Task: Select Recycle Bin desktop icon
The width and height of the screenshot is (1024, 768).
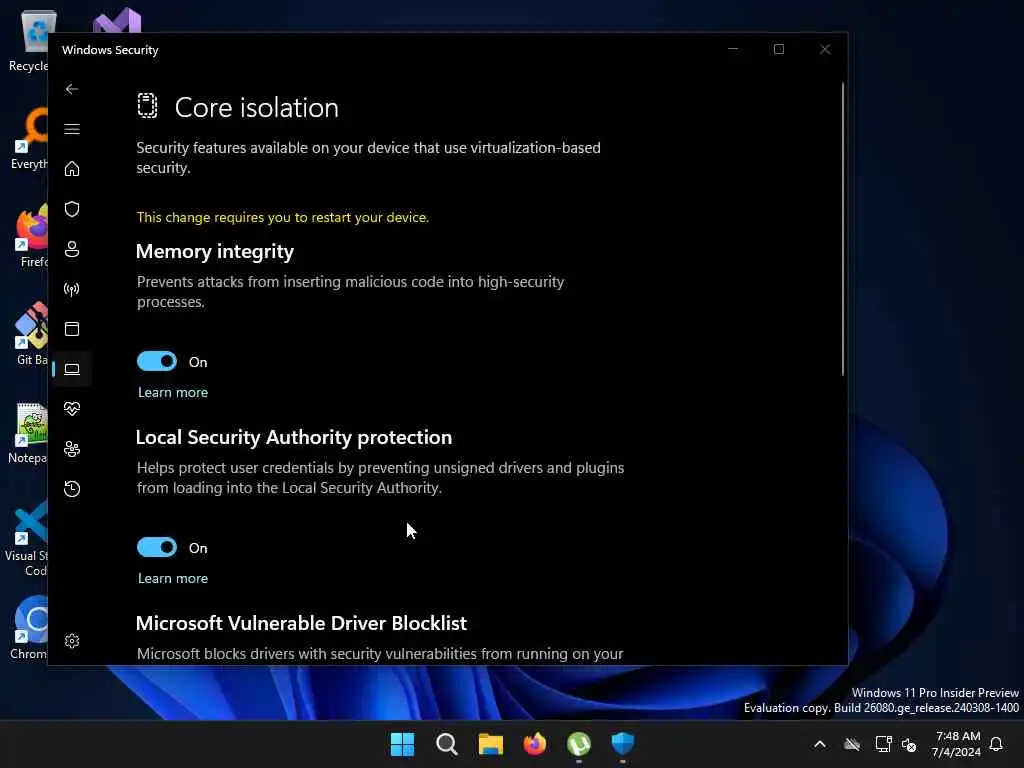Action: [29, 40]
